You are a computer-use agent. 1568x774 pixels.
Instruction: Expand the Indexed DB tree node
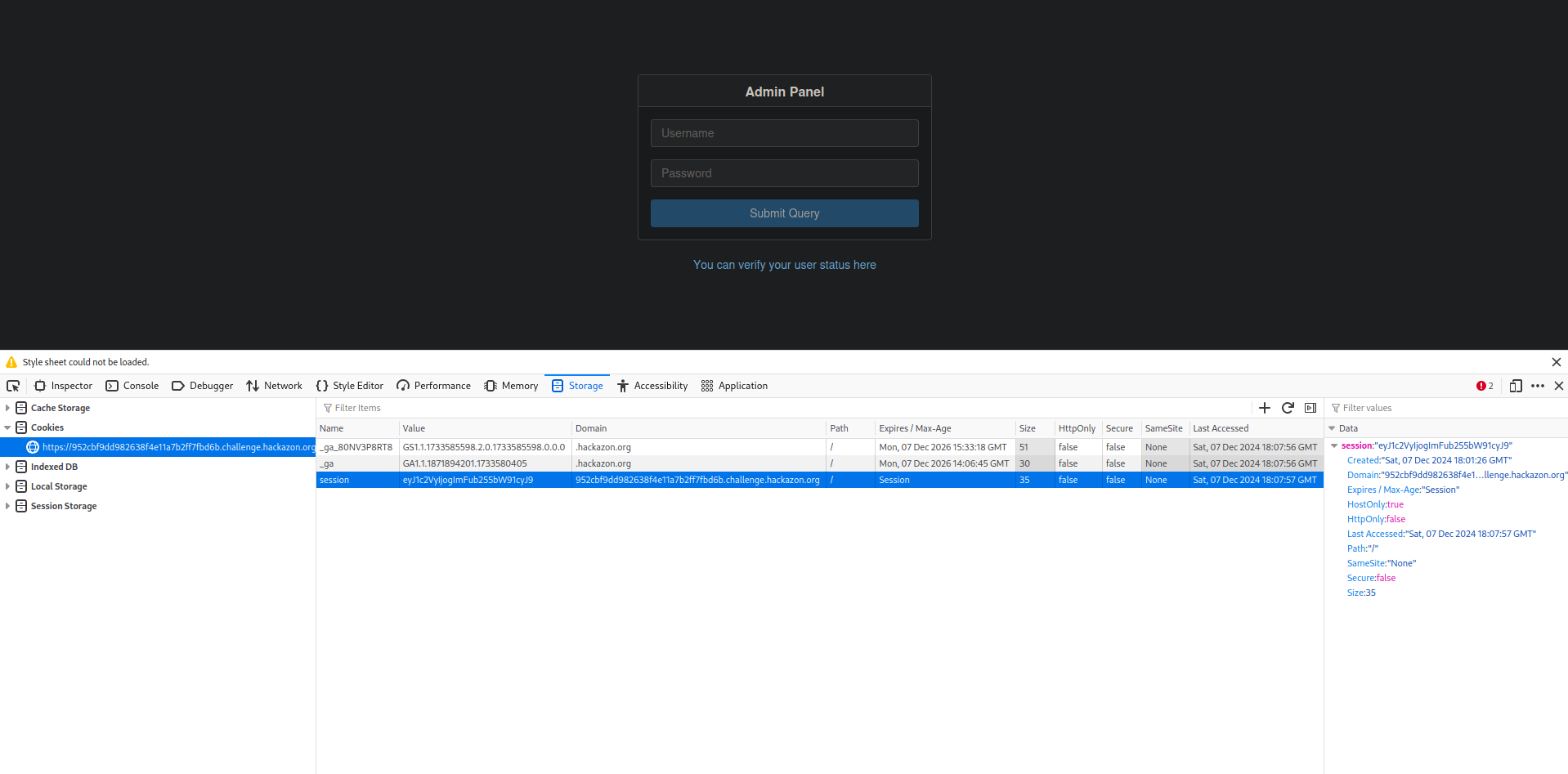click(x=7, y=467)
